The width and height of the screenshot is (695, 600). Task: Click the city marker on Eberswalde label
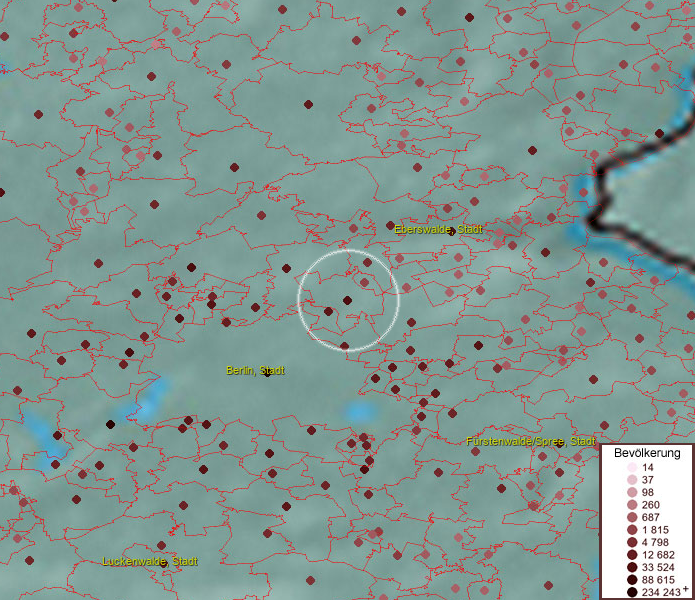(x=451, y=231)
